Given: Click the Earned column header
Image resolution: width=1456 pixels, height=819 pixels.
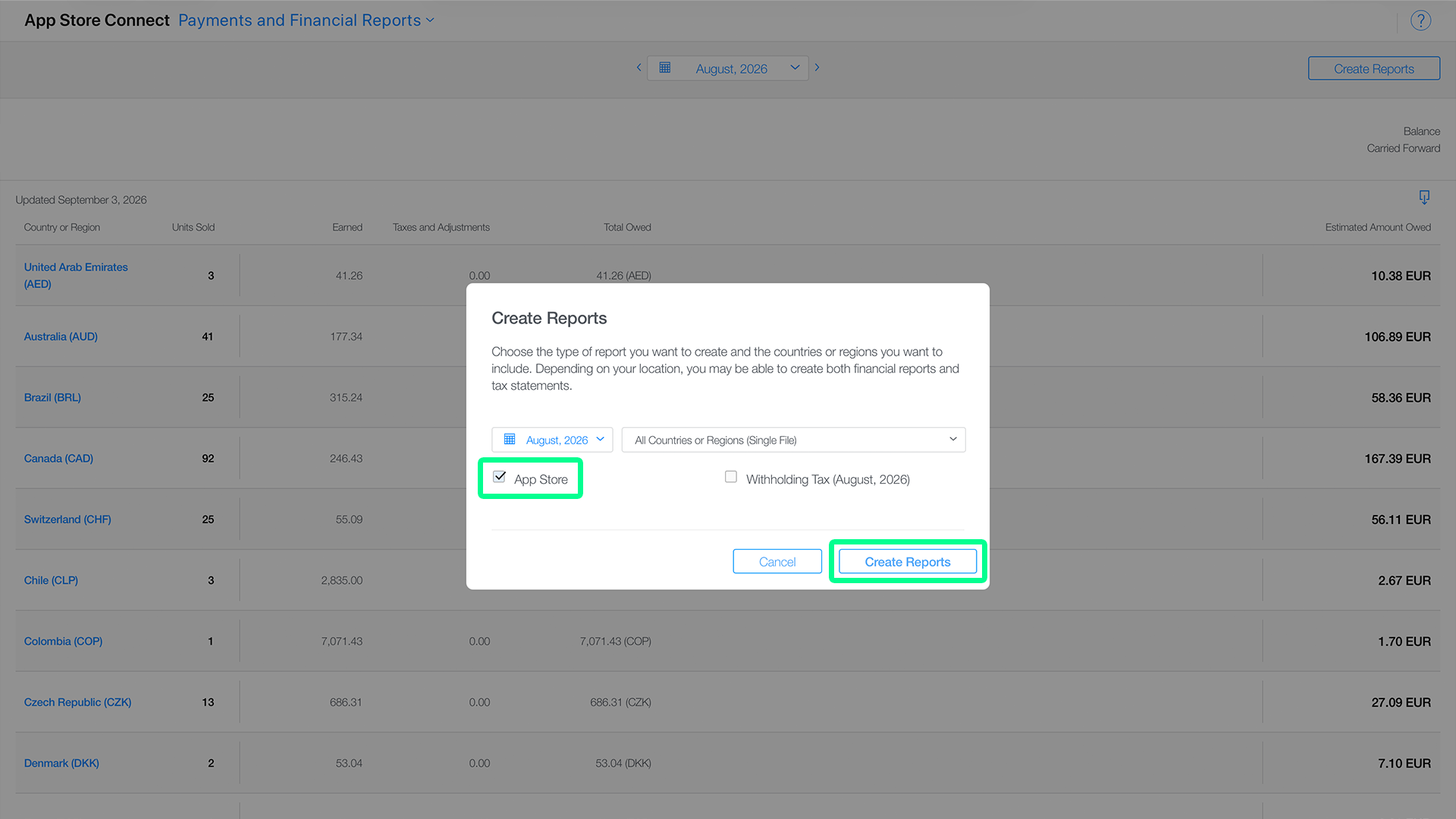Looking at the screenshot, I should click(347, 227).
